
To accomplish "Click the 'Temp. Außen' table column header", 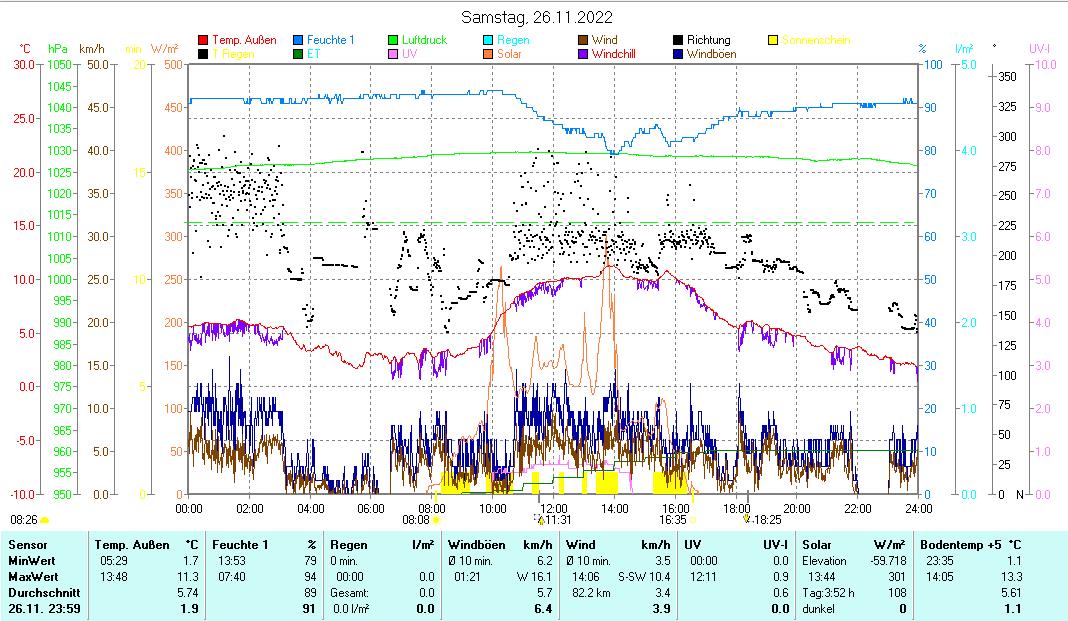I will click(131, 545).
